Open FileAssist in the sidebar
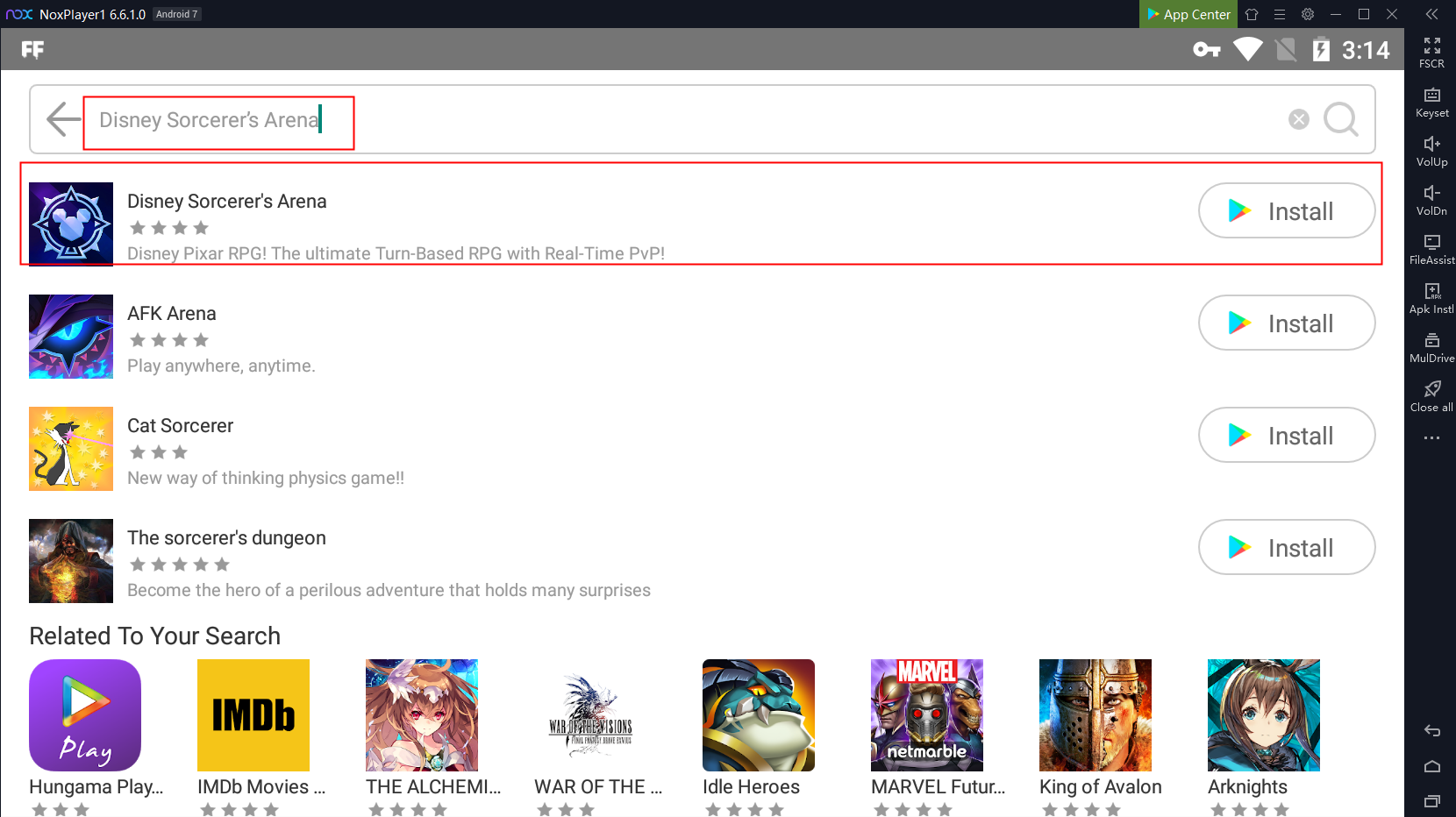1456x817 pixels. point(1431,249)
